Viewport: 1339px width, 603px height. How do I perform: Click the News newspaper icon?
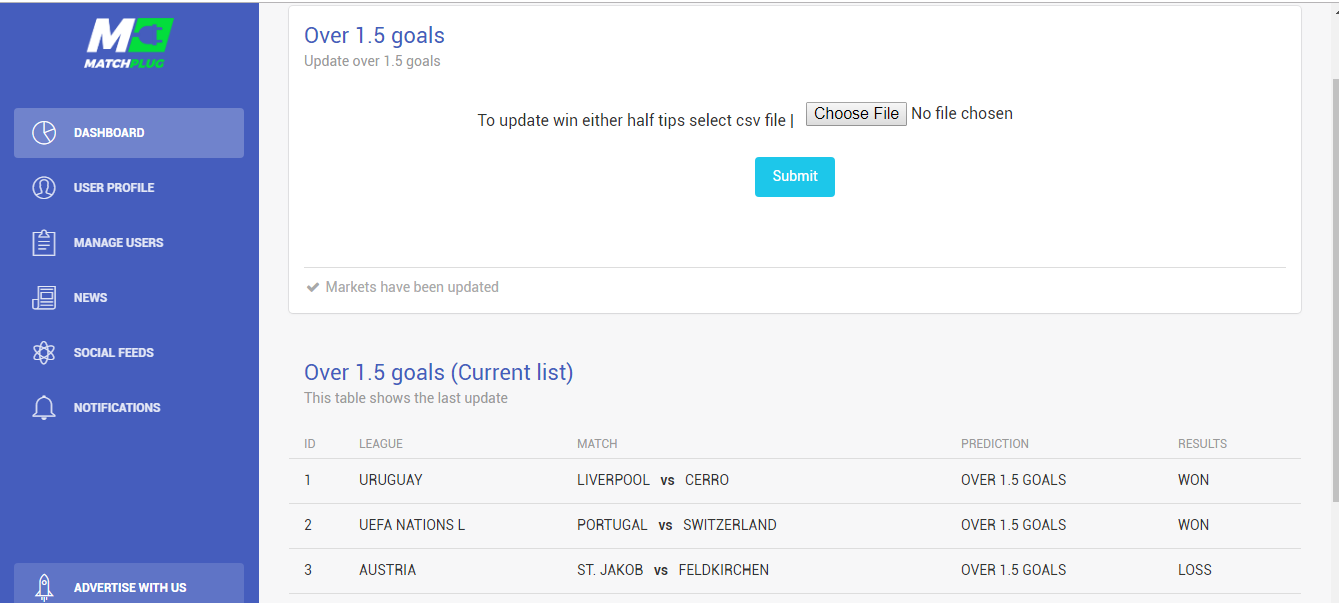click(44, 298)
